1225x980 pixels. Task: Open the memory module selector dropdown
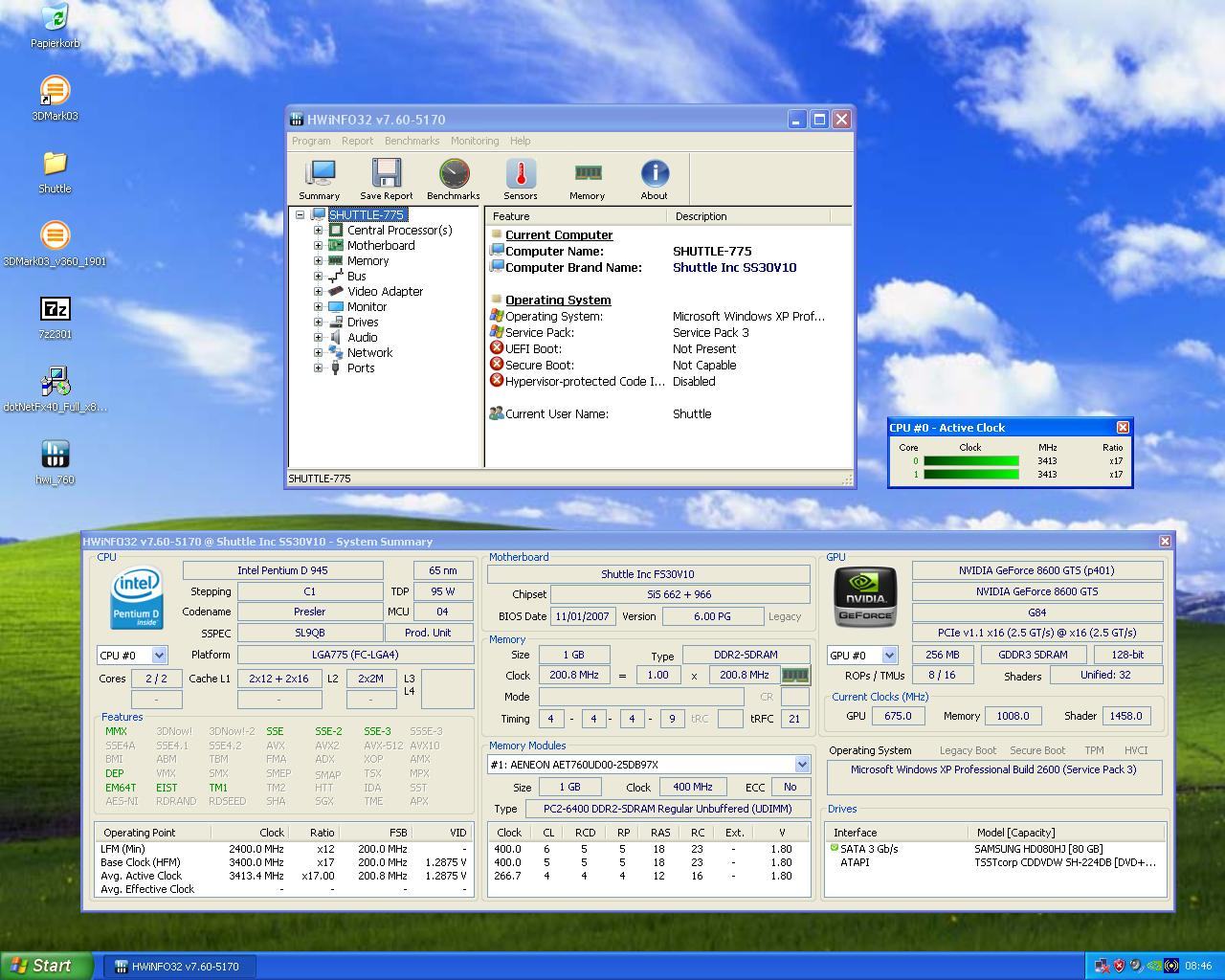coord(802,765)
